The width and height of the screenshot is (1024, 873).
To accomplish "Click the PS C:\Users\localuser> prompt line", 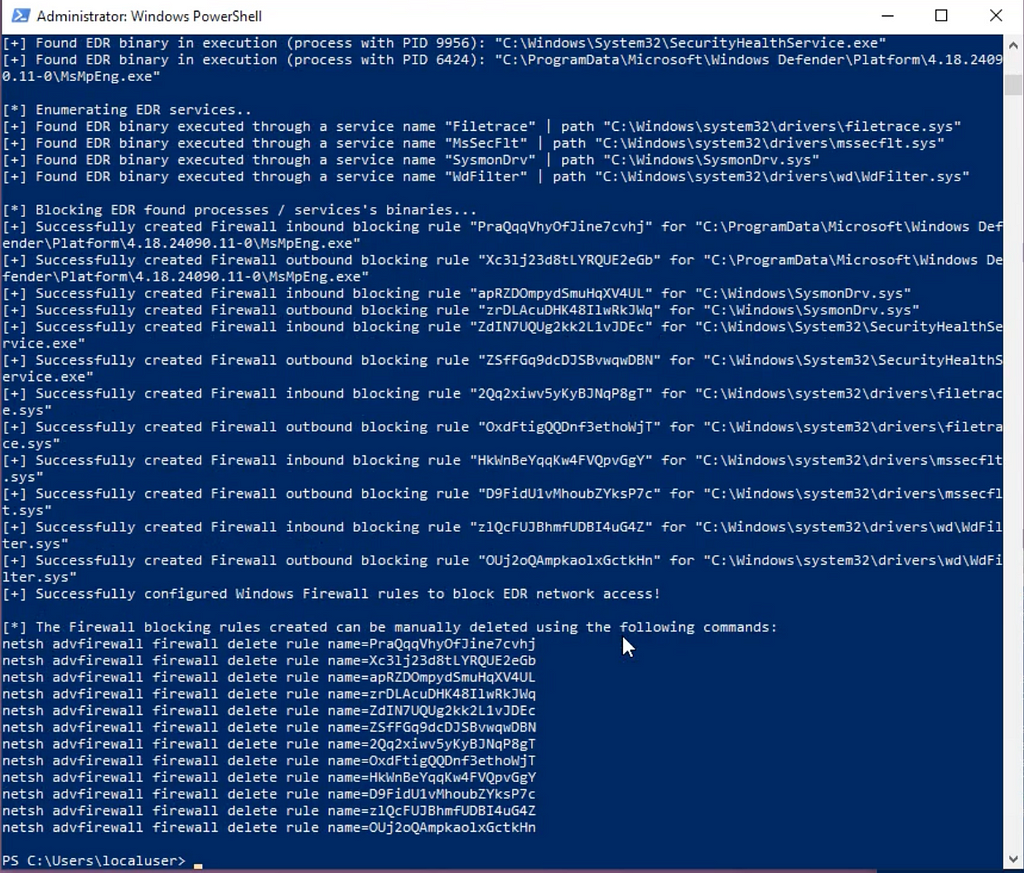I will [x=93, y=861].
